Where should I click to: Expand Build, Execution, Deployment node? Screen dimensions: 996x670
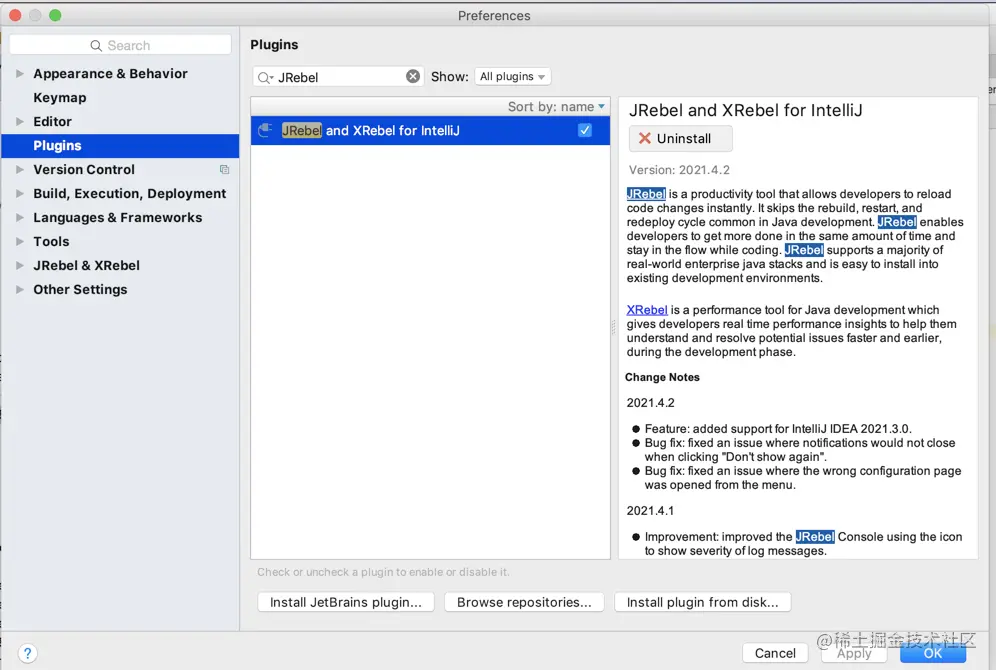(x=20, y=194)
